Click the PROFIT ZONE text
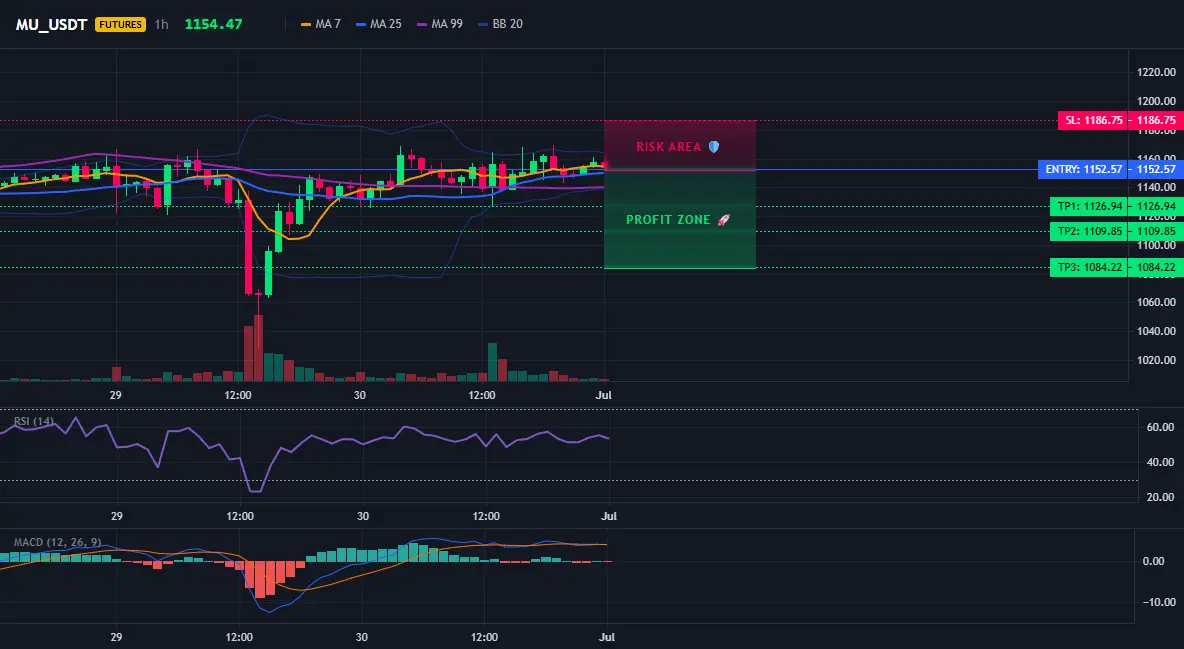The height and width of the screenshot is (649, 1184). pos(668,220)
